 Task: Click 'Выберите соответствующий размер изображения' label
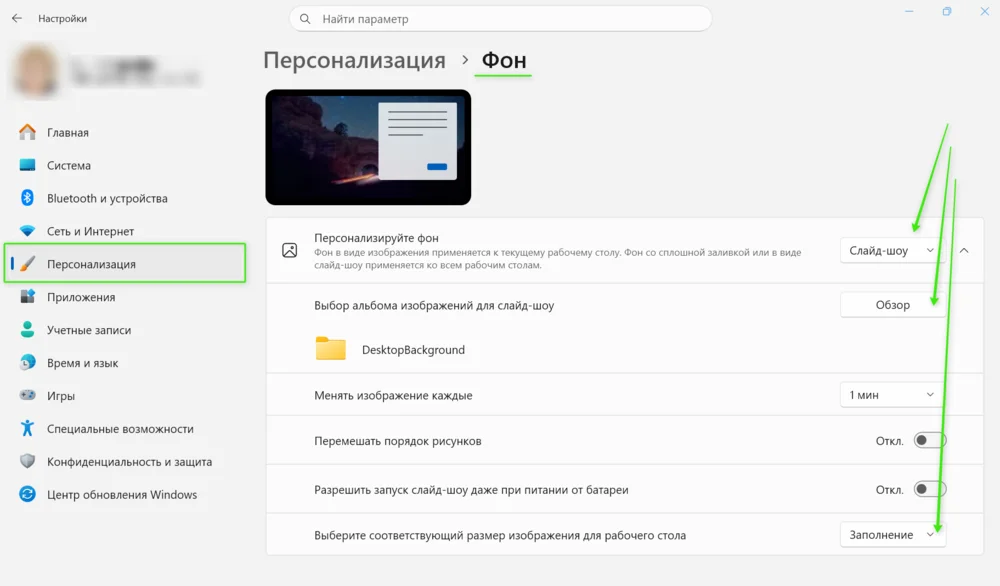[x=500, y=536]
